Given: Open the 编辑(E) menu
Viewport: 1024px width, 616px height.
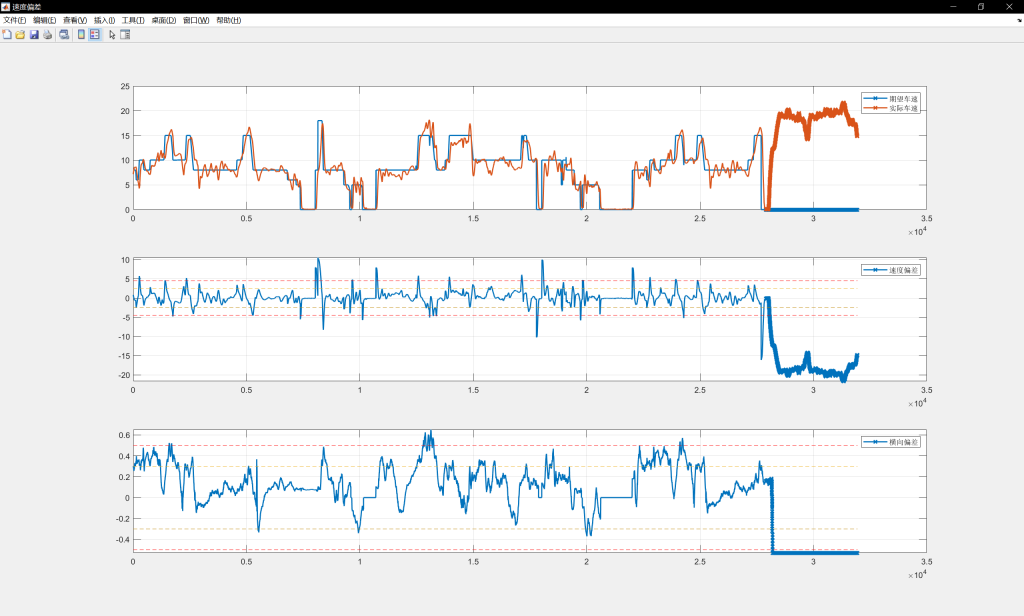Looking at the screenshot, I should click(44, 20).
